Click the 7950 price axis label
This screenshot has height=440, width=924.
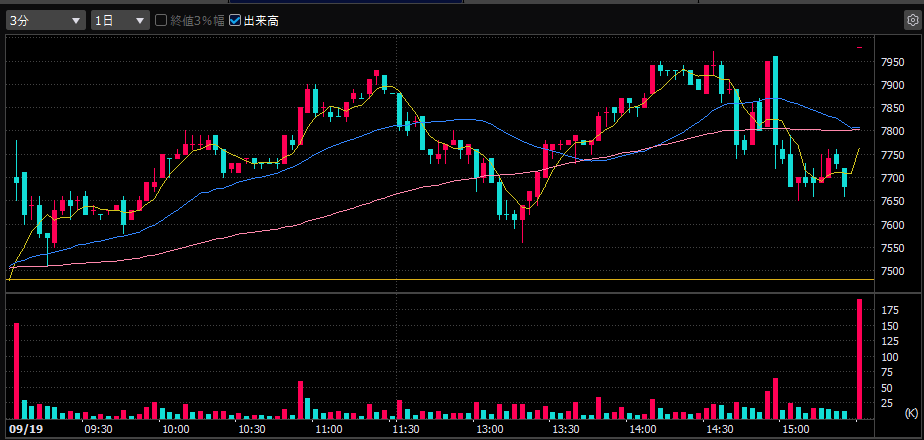pyautogui.click(x=893, y=62)
